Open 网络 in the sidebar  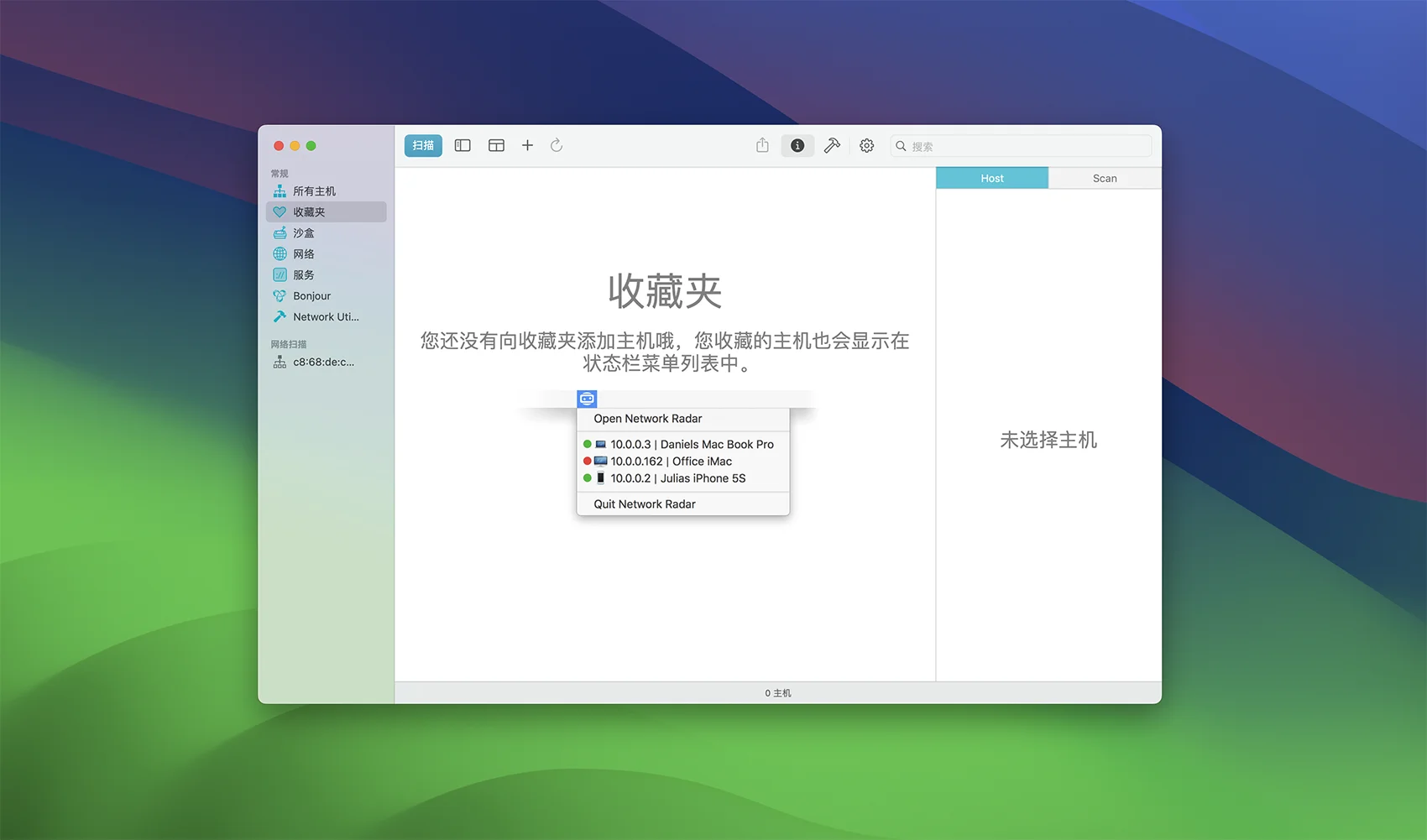click(327, 254)
